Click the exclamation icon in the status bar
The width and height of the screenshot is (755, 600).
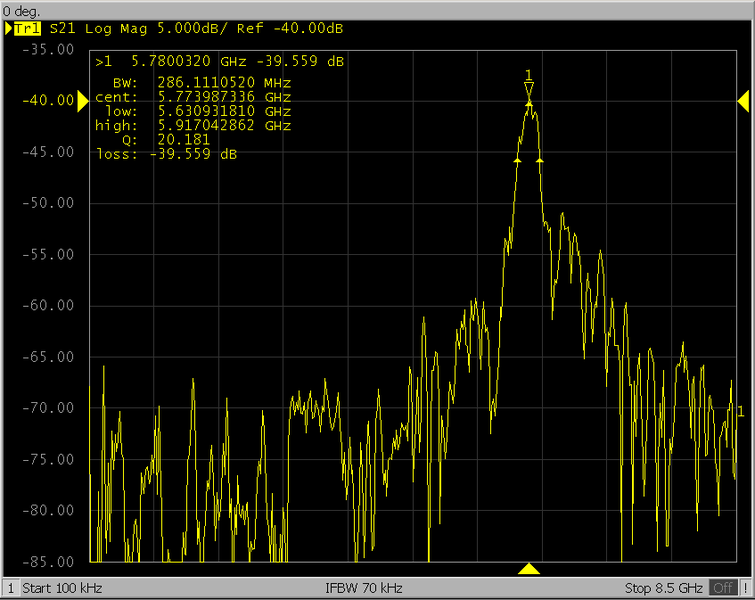pos(744,587)
